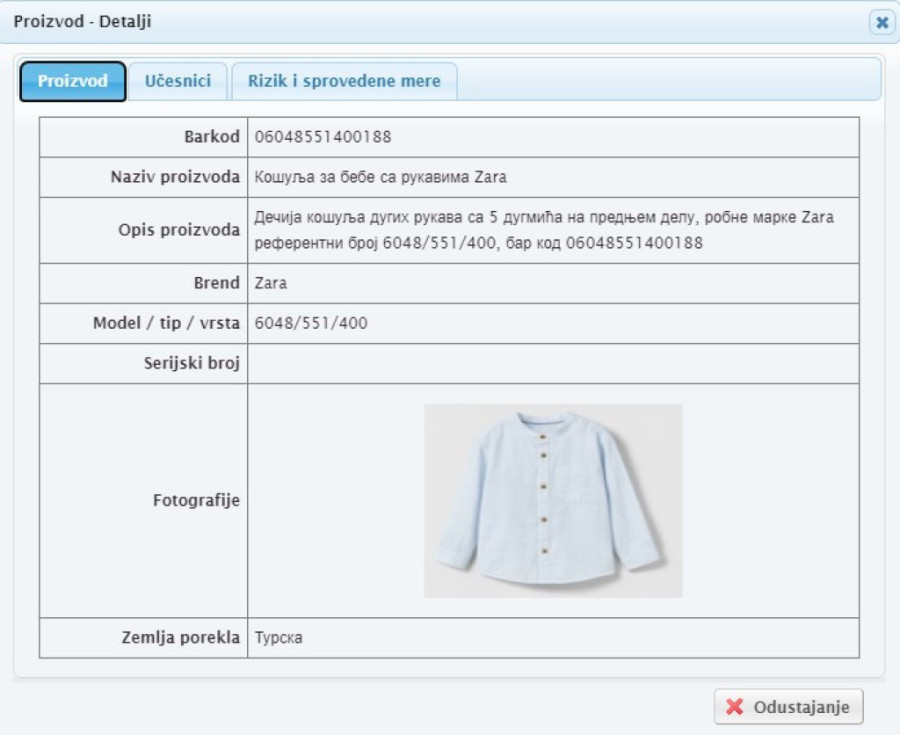Click the Barkod row label
Image resolution: width=900 pixels, height=735 pixels.
(x=212, y=137)
